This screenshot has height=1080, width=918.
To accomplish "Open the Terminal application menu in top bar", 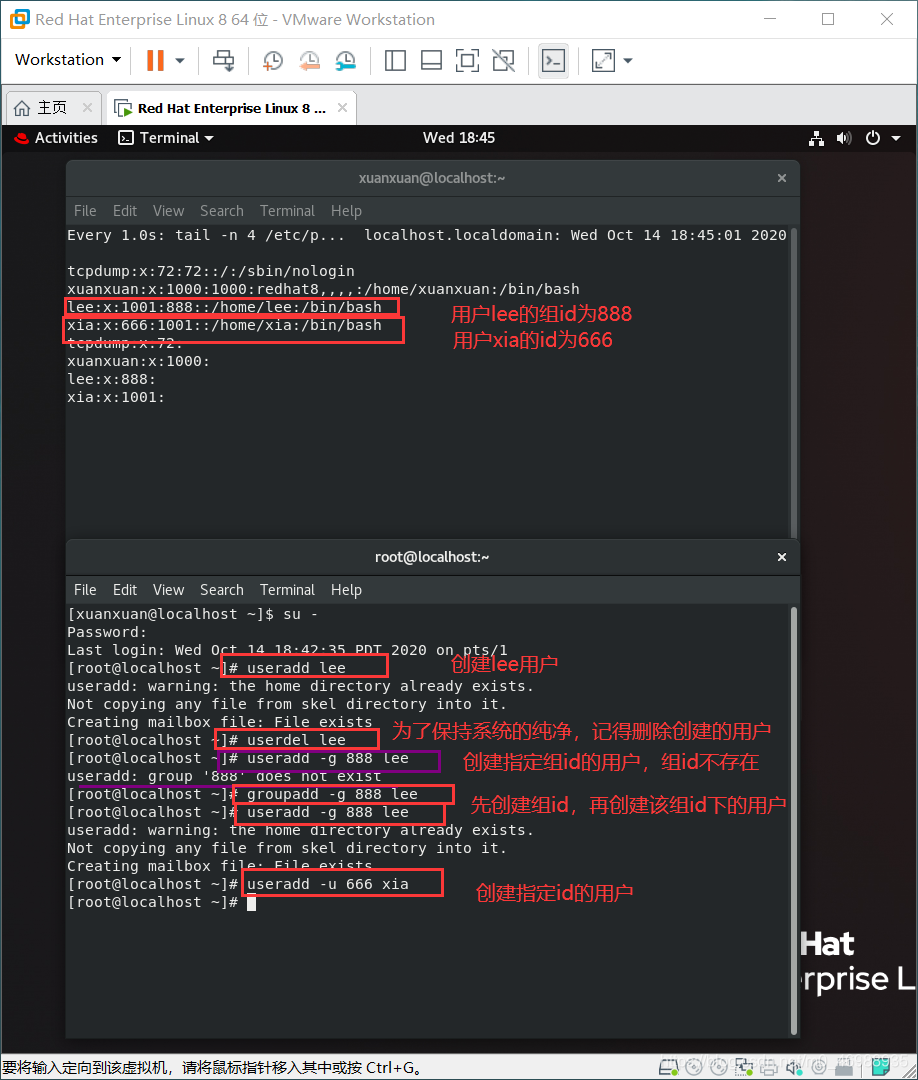I will [x=166, y=138].
